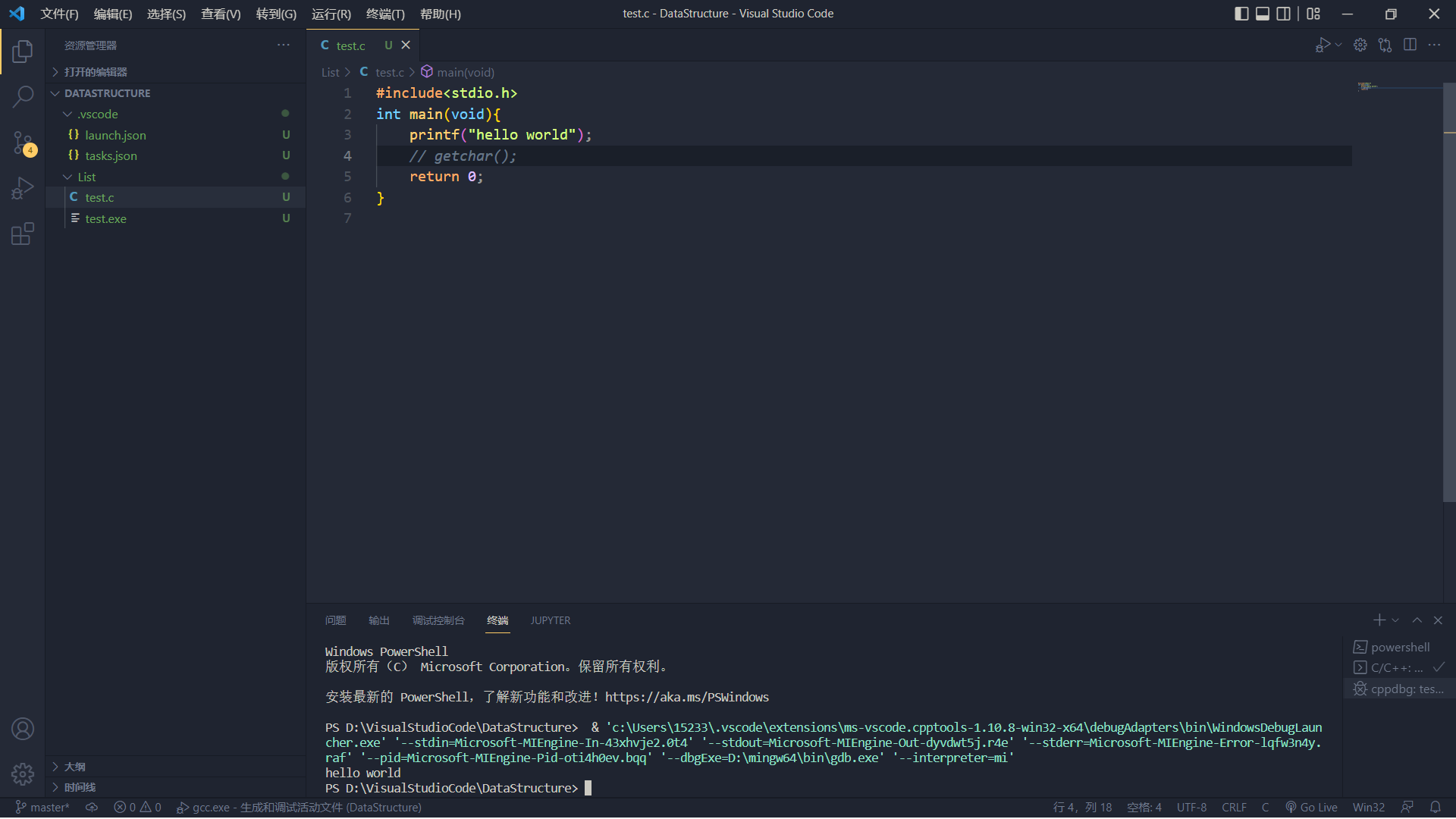The height and width of the screenshot is (819, 1456).
Task: Open the 终端(T) menu
Action: (x=385, y=14)
